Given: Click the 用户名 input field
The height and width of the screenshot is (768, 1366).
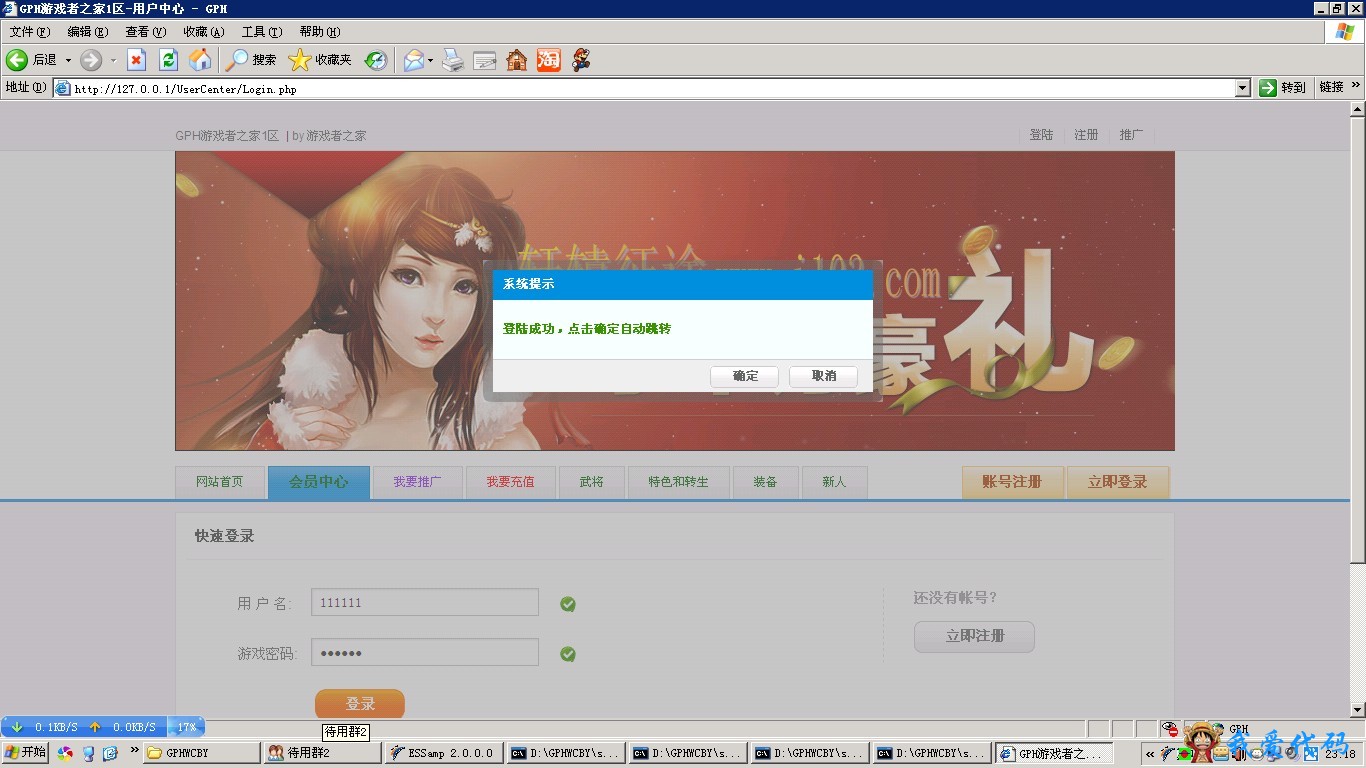Looking at the screenshot, I should coord(425,603).
